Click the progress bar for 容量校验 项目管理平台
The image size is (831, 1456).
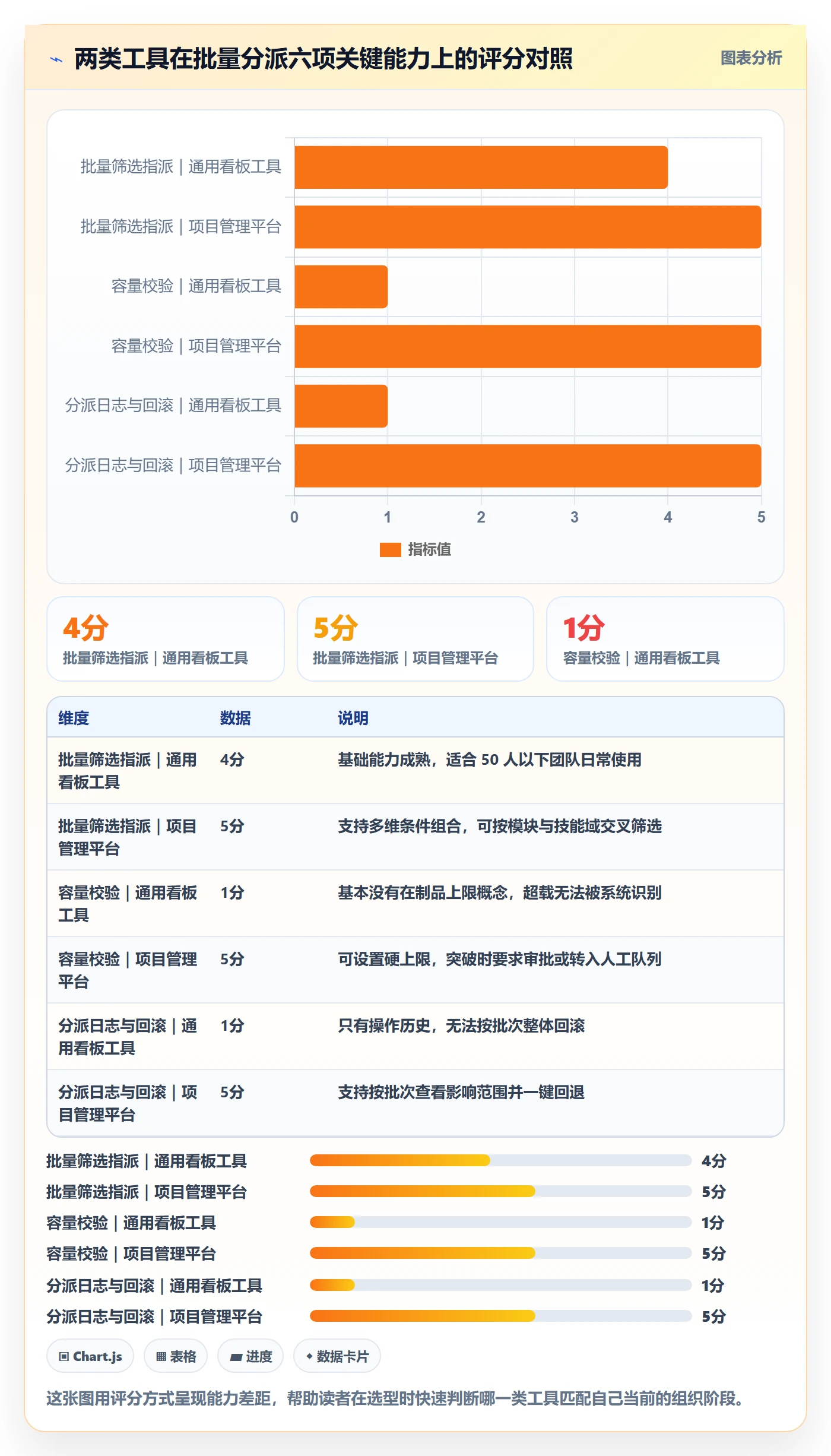click(500, 1253)
